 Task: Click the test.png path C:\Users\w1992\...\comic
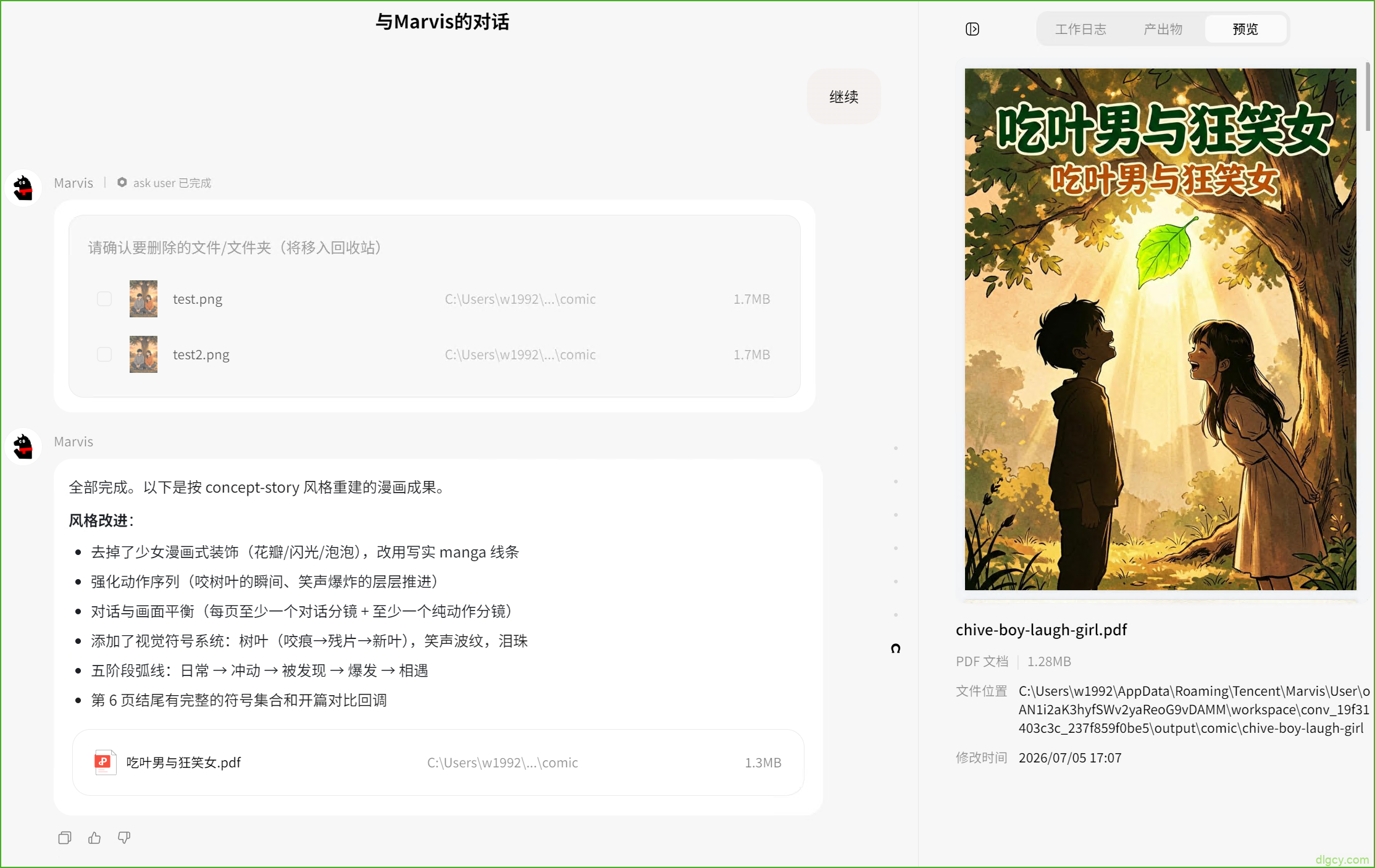point(520,299)
